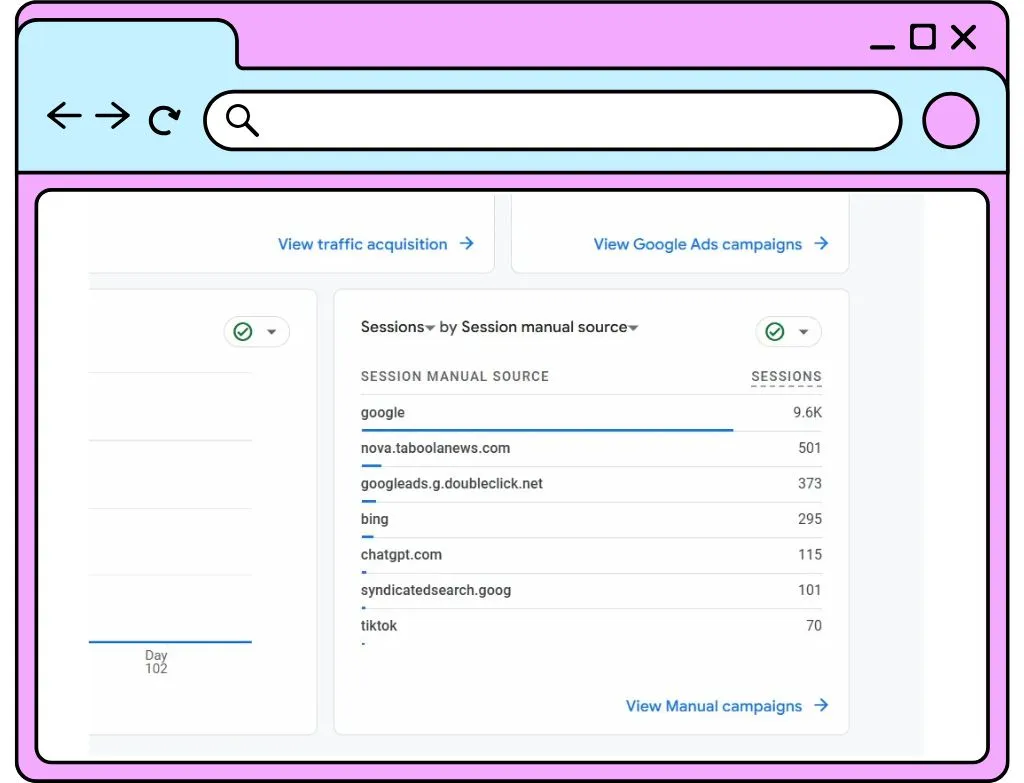Click the magnifier icon in address bar

(x=242, y=120)
